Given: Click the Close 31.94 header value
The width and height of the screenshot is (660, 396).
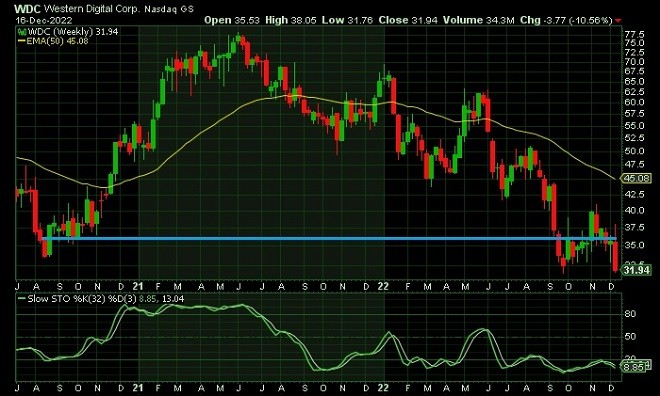Looking at the screenshot, I should pos(408,20).
